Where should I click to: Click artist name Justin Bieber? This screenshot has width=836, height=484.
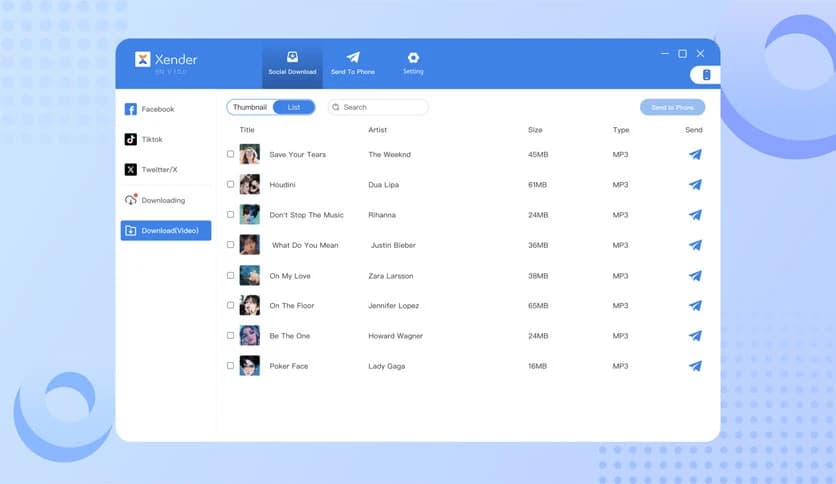pos(393,245)
